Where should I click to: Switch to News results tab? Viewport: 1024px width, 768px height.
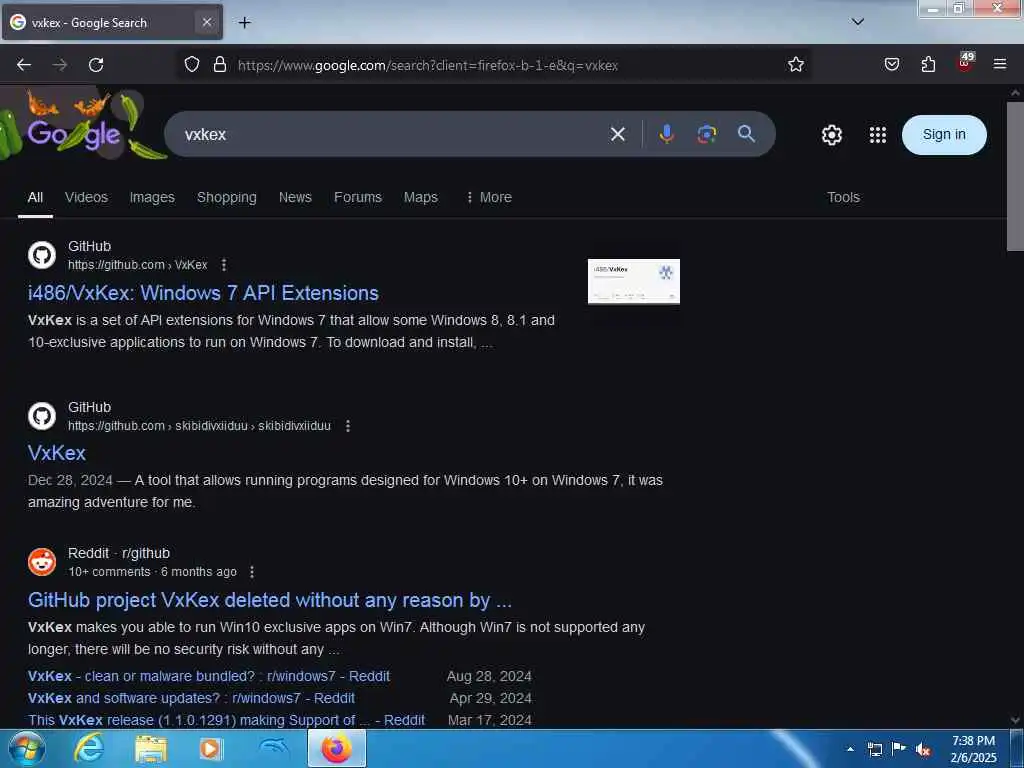295,197
